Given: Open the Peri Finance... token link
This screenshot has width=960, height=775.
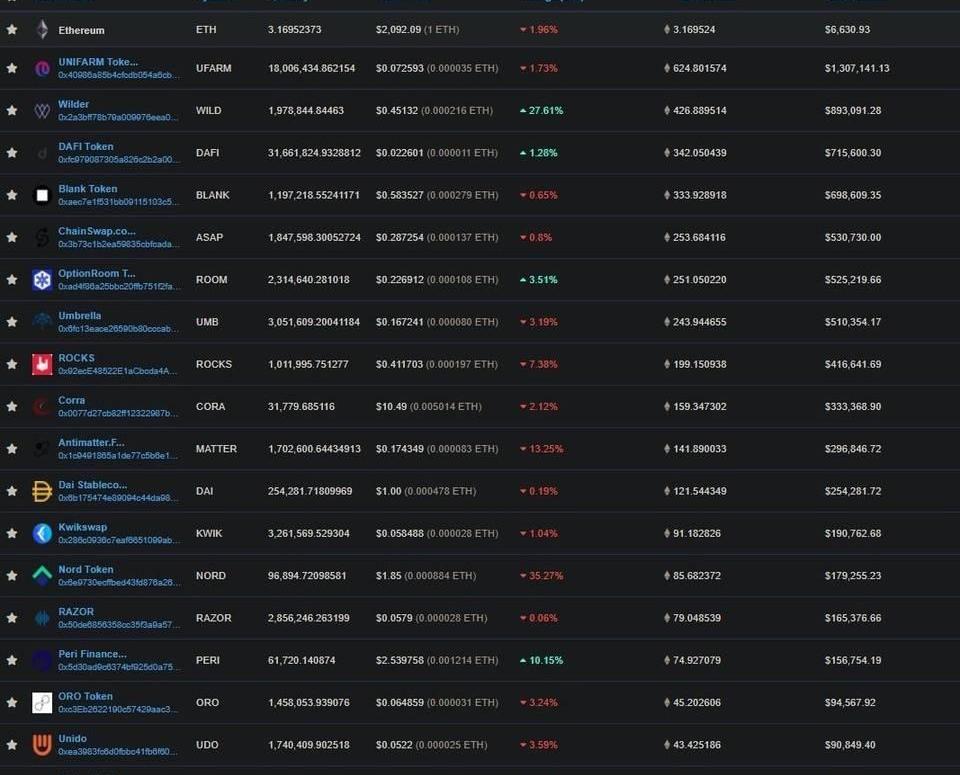Looking at the screenshot, I should (x=92, y=654).
